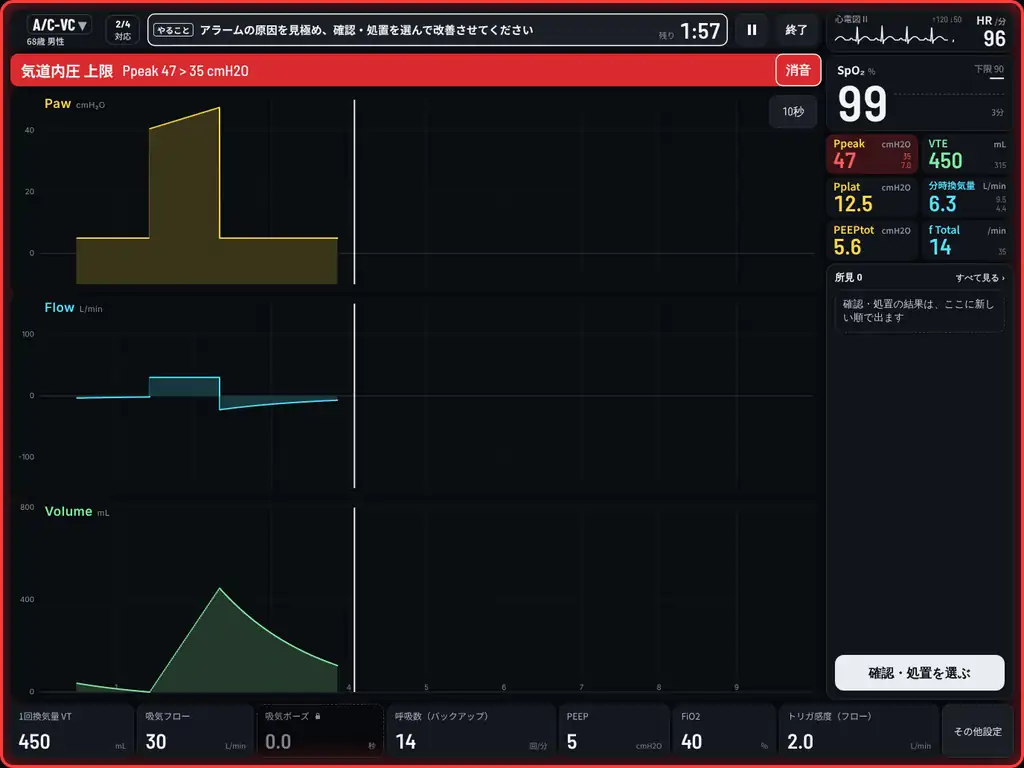
Task: Click the Volume waveform label
Action: (x=69, y=511)
